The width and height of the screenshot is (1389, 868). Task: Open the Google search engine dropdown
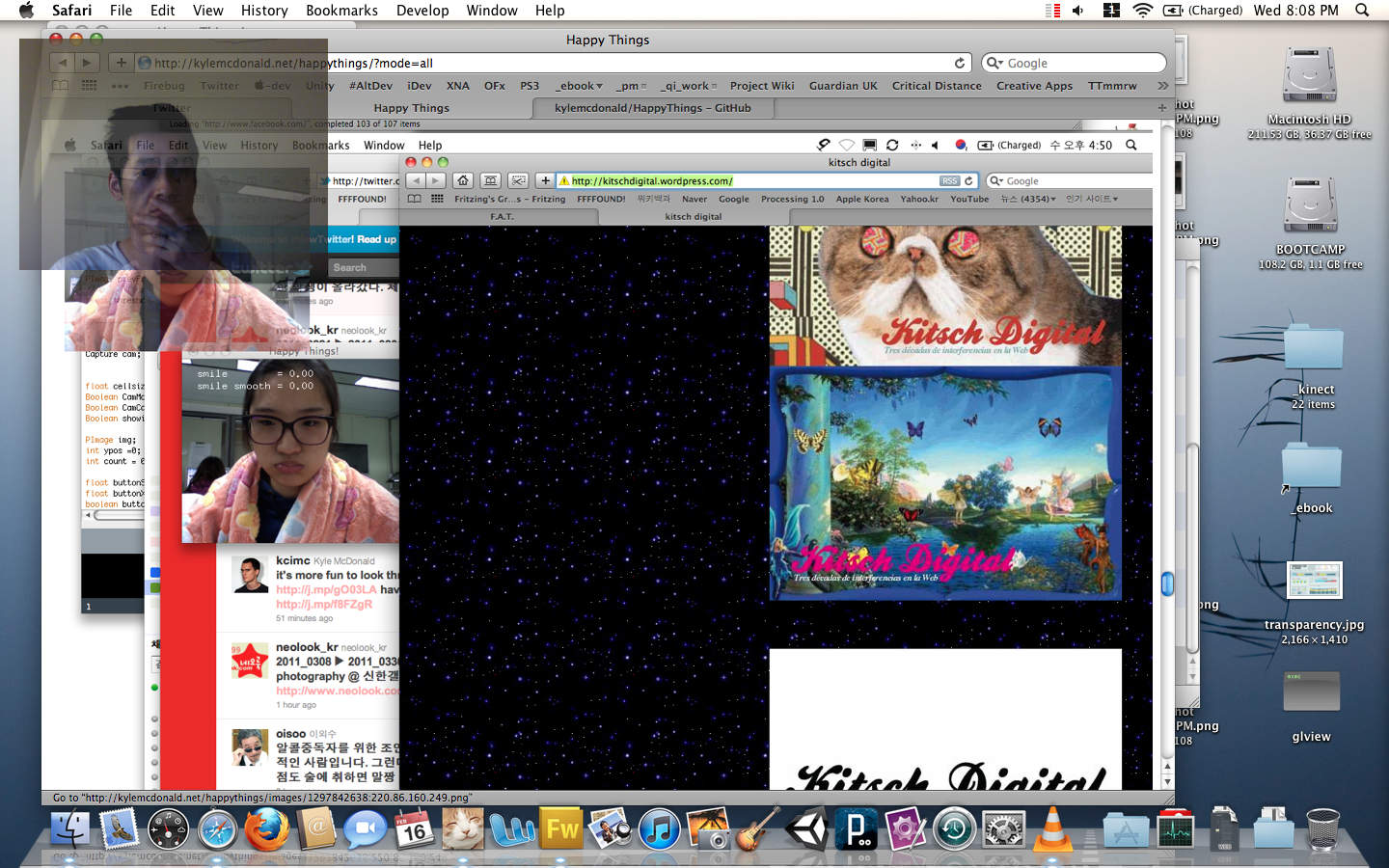994,63
